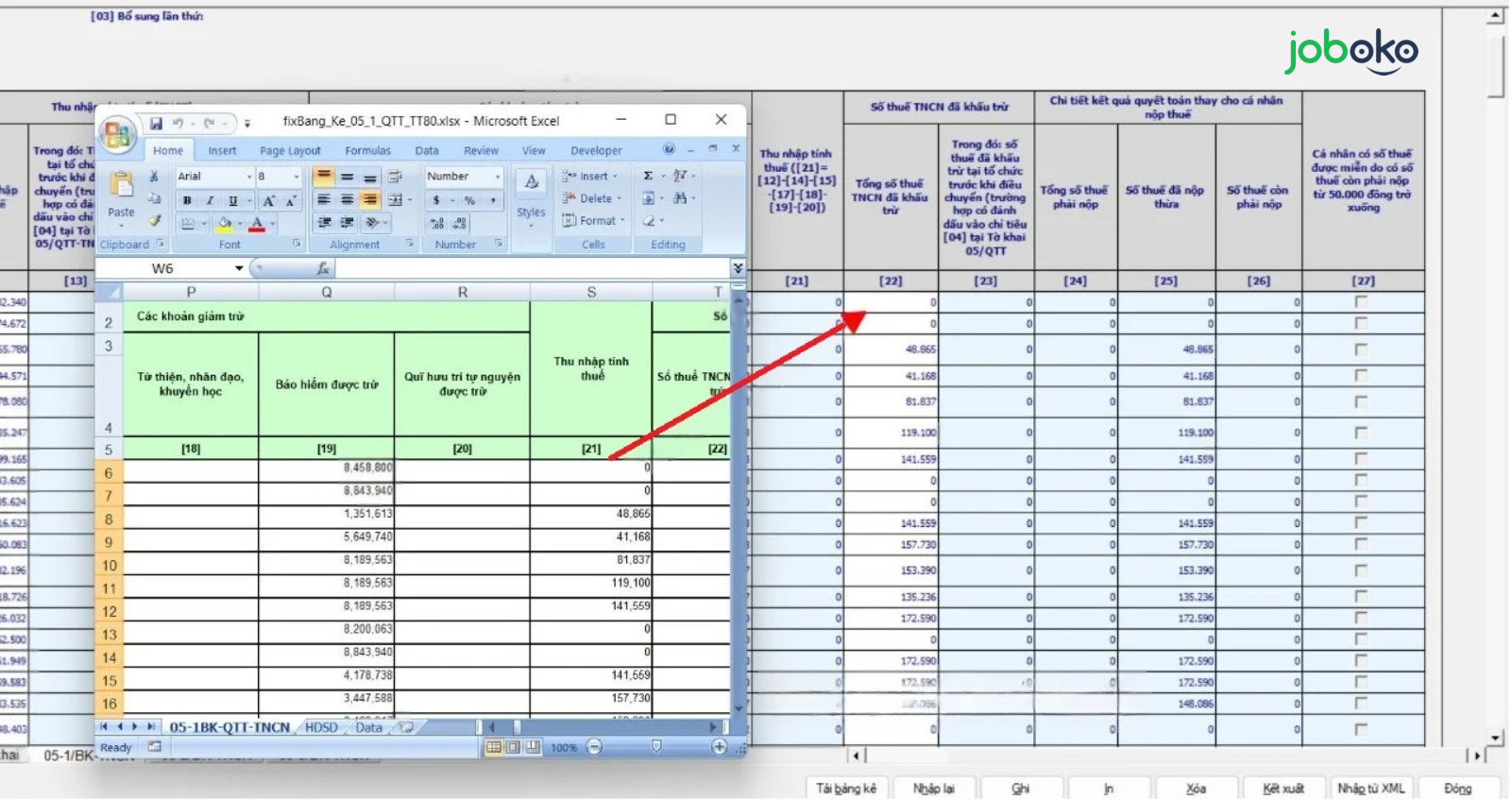Tick column [27] checkbox for 41.168 row
Viewport: 1512px width, 800px height.
[1361, 376]
